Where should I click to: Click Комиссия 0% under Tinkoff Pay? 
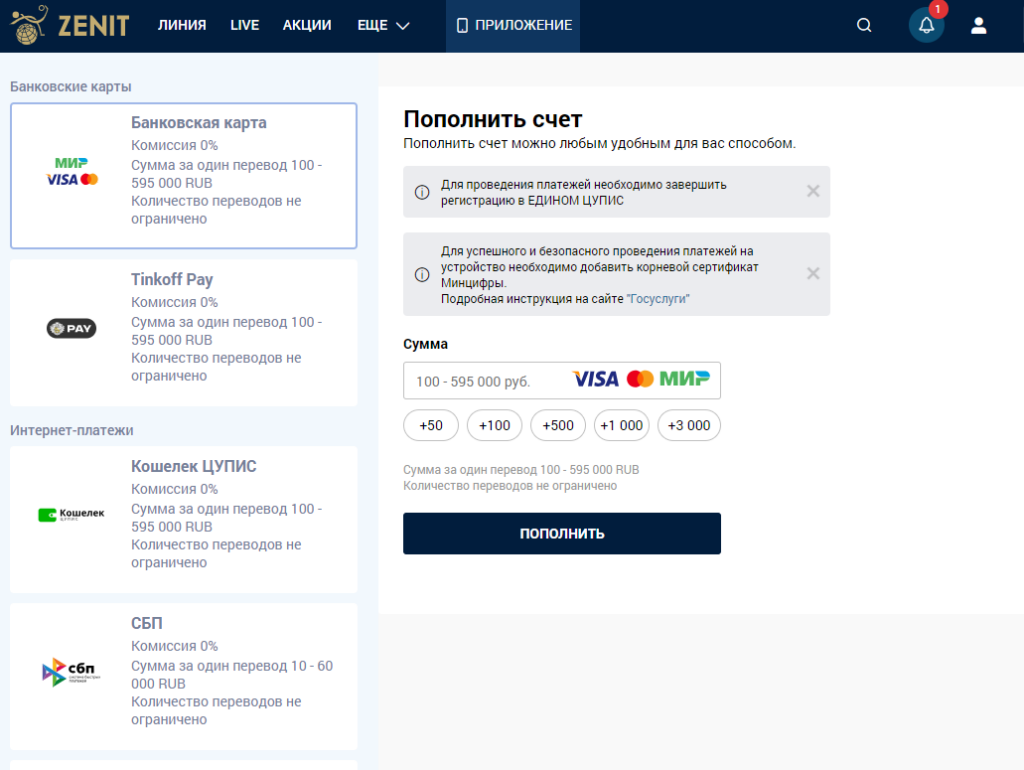coord(174,302)
